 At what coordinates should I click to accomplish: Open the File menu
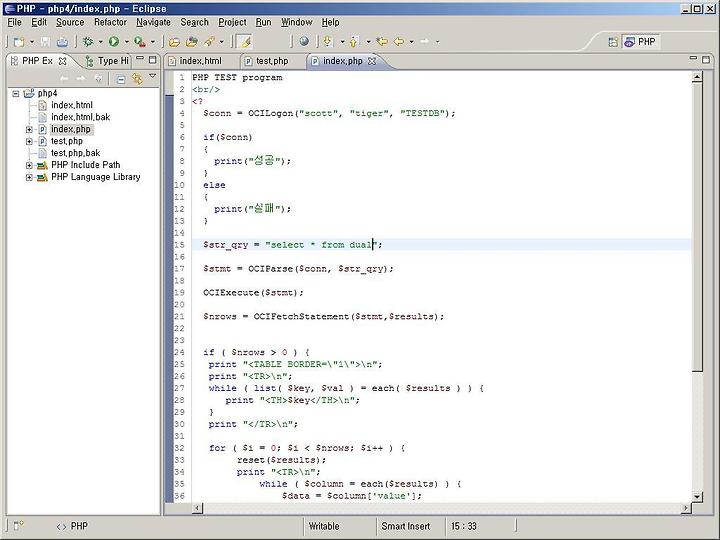point(14,22)
